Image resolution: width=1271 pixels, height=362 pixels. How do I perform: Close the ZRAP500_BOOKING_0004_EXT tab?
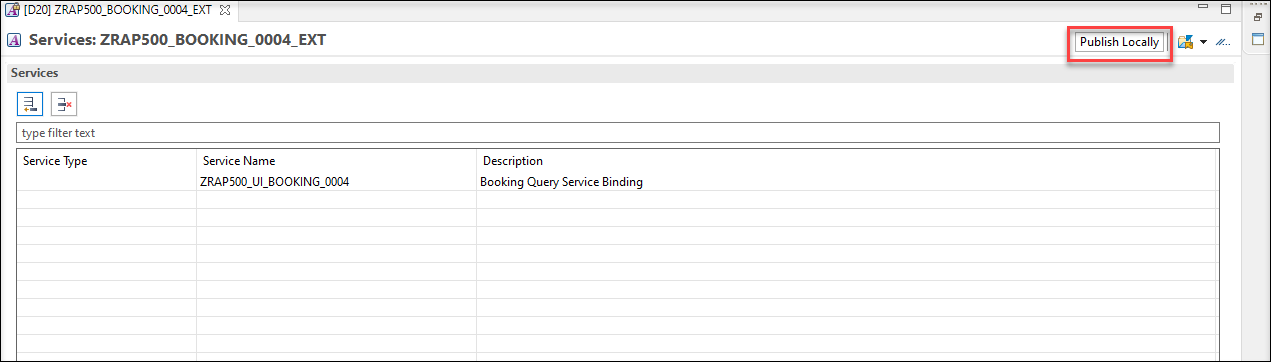click(225, 9)
